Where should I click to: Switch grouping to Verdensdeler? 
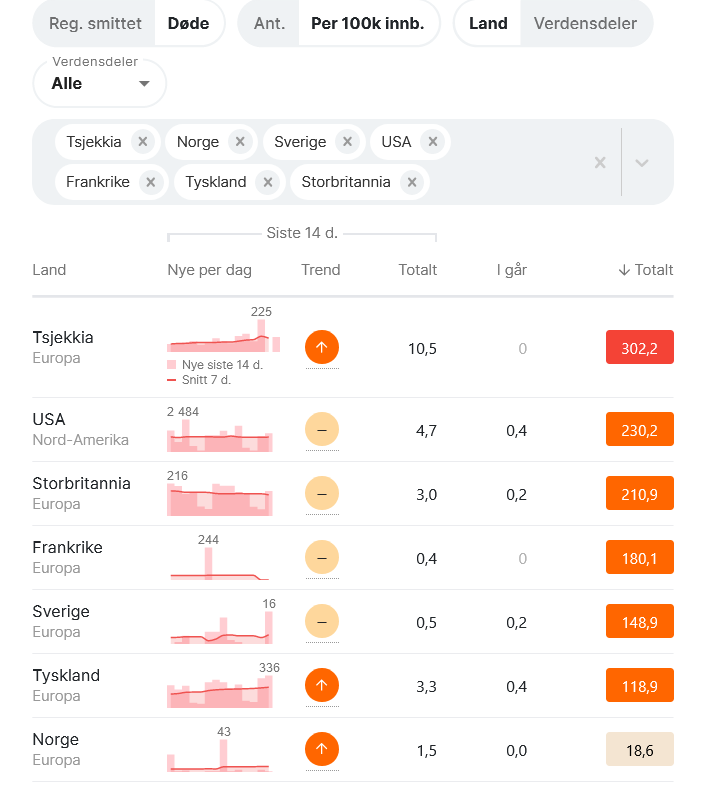585,23
